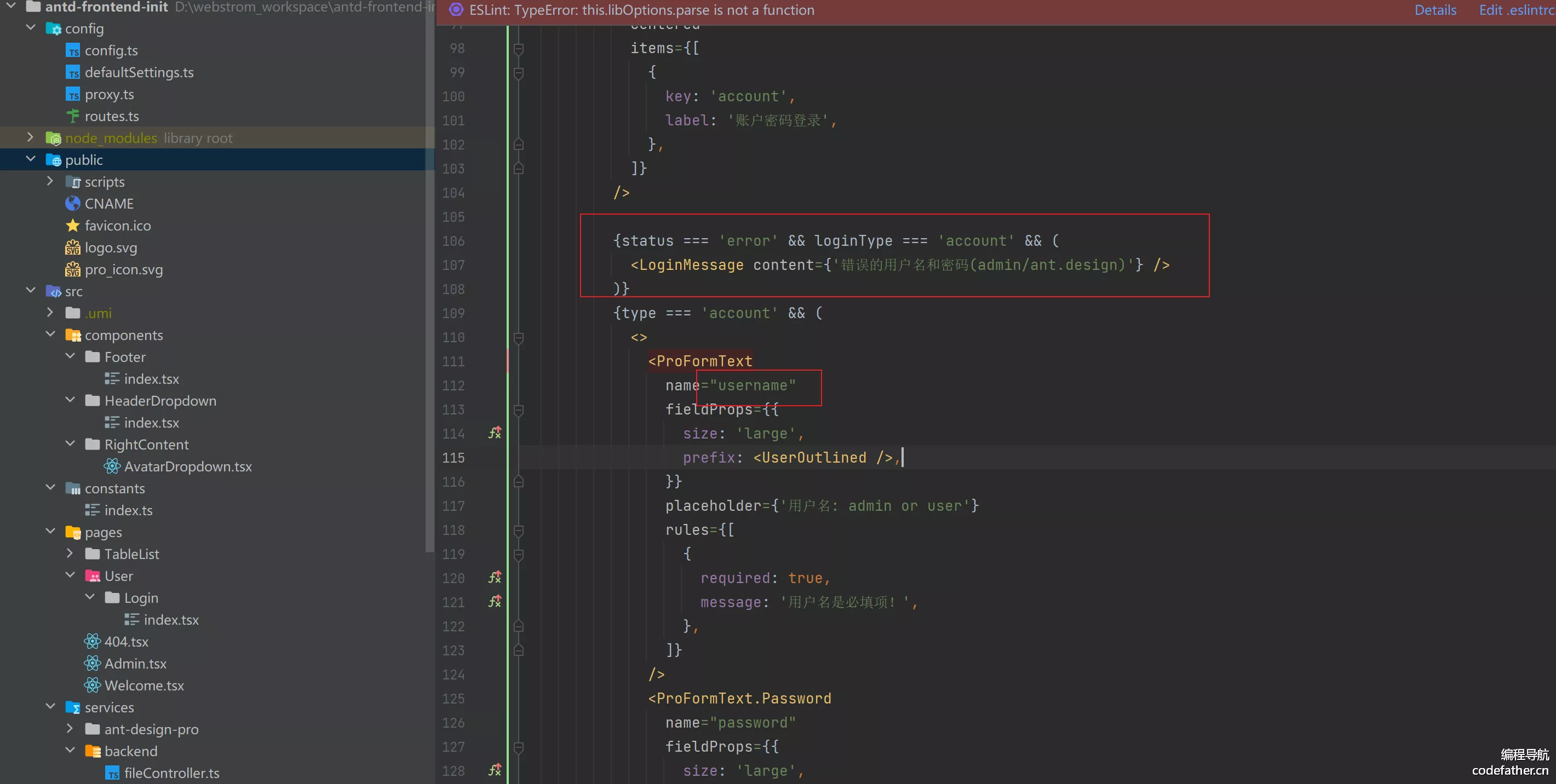
Task: Click line number 115 in gutter
Action: pyautogui.click(x=453, y=458)
